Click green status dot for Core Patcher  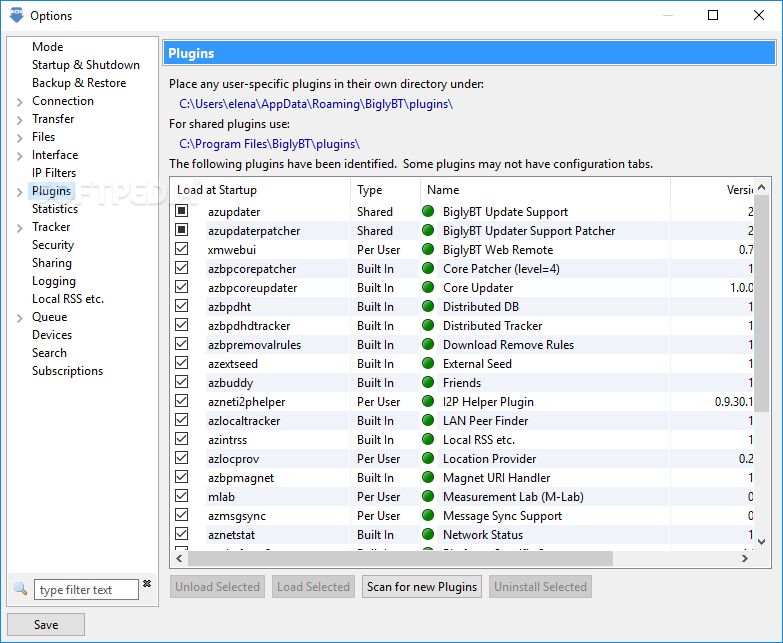pos(428,268)
